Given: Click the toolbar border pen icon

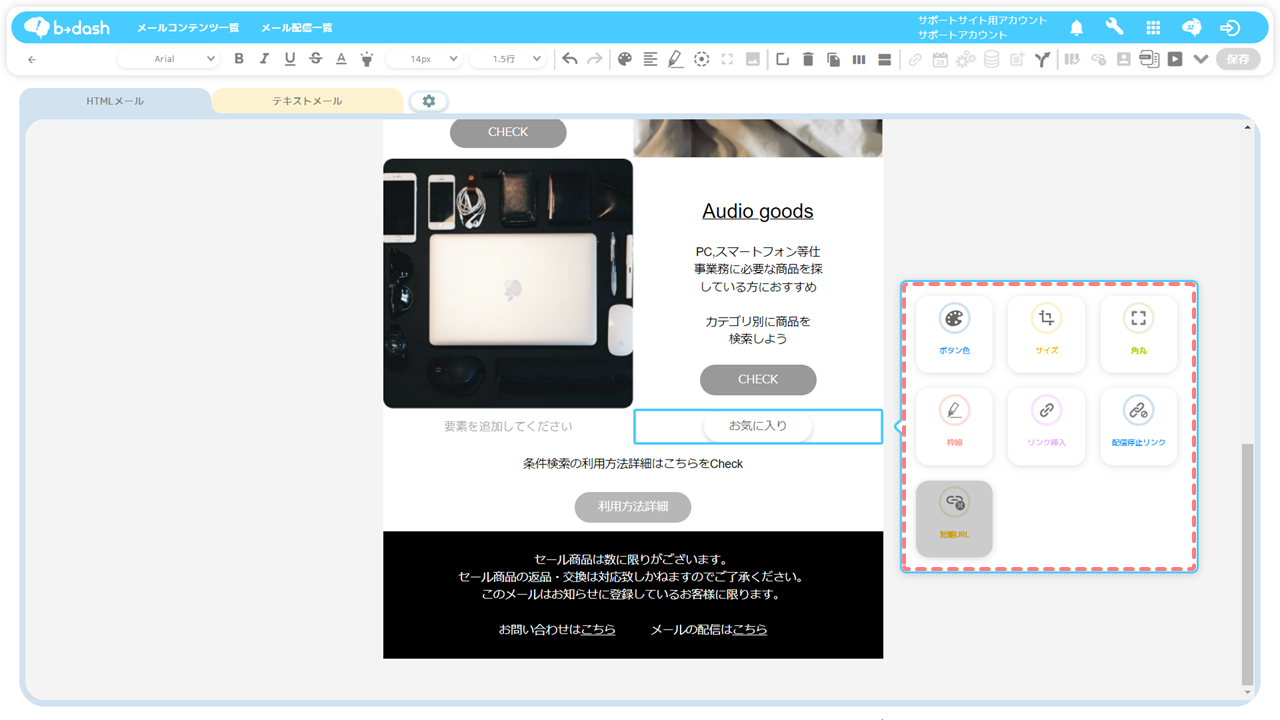Looking at the screenshot, I should click(676, 59).
